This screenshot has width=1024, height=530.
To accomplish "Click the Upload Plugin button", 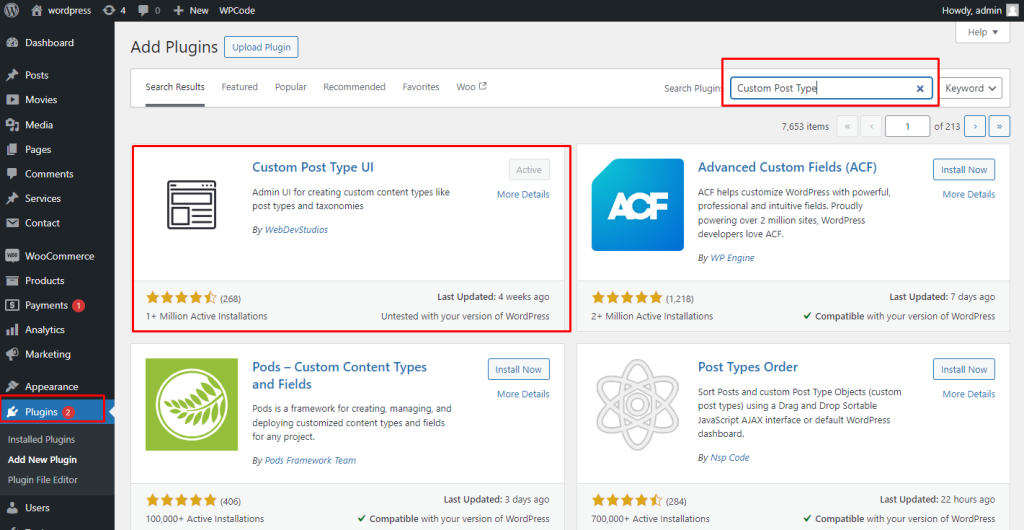I will coord(261,48).
